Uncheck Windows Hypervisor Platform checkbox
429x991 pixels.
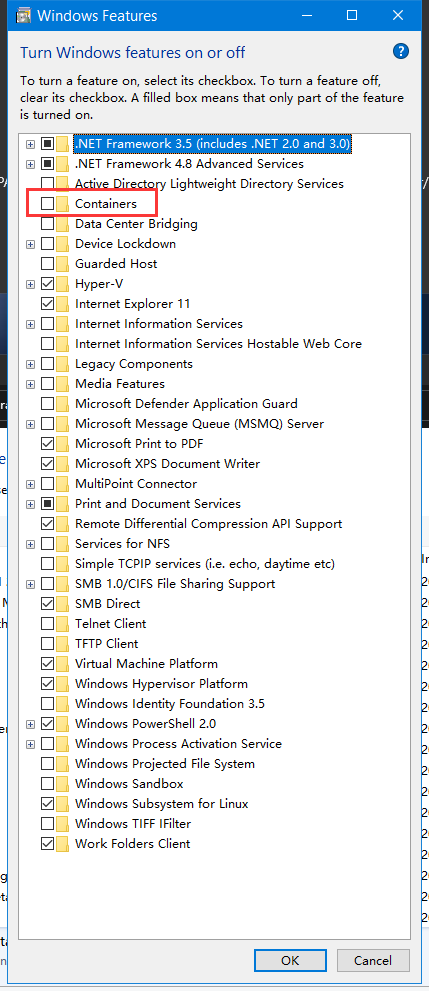tap(47, 684)
